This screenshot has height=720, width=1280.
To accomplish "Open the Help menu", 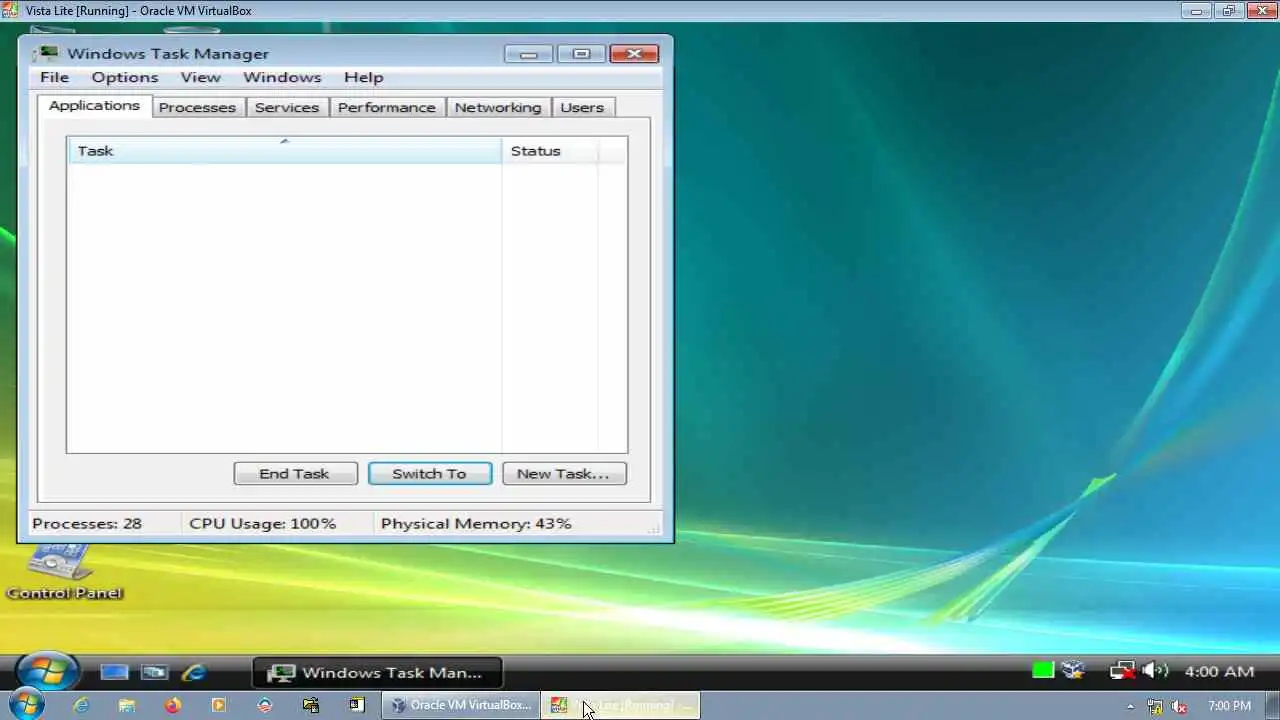I will [363, 77].
